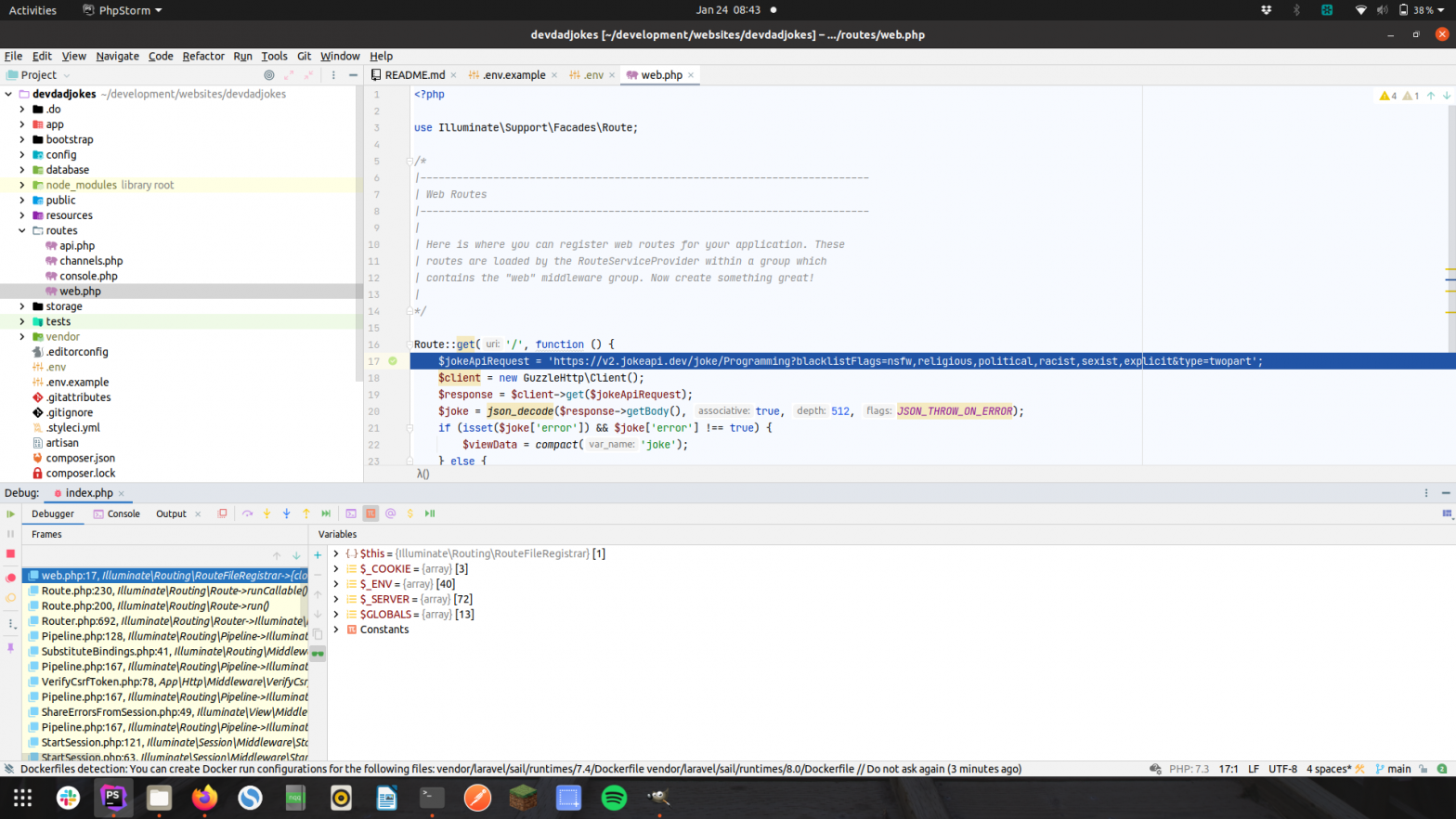1456x819 pixels.
Task: Click the Evaluate Expression icon
Action: [351, 513]
